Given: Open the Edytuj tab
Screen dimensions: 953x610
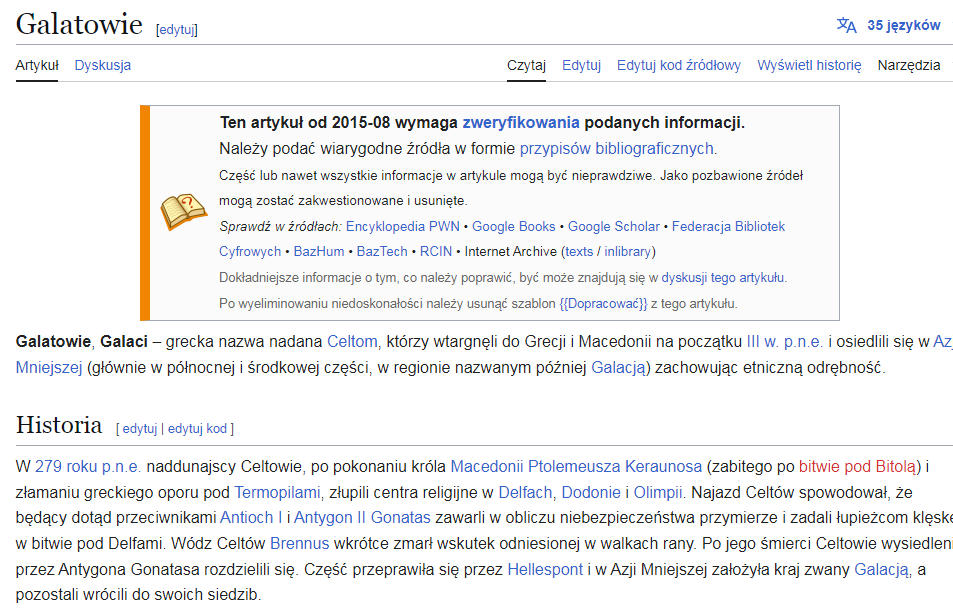Looking at the screenshot, I should pyautogui.click(x=581, y=65).
